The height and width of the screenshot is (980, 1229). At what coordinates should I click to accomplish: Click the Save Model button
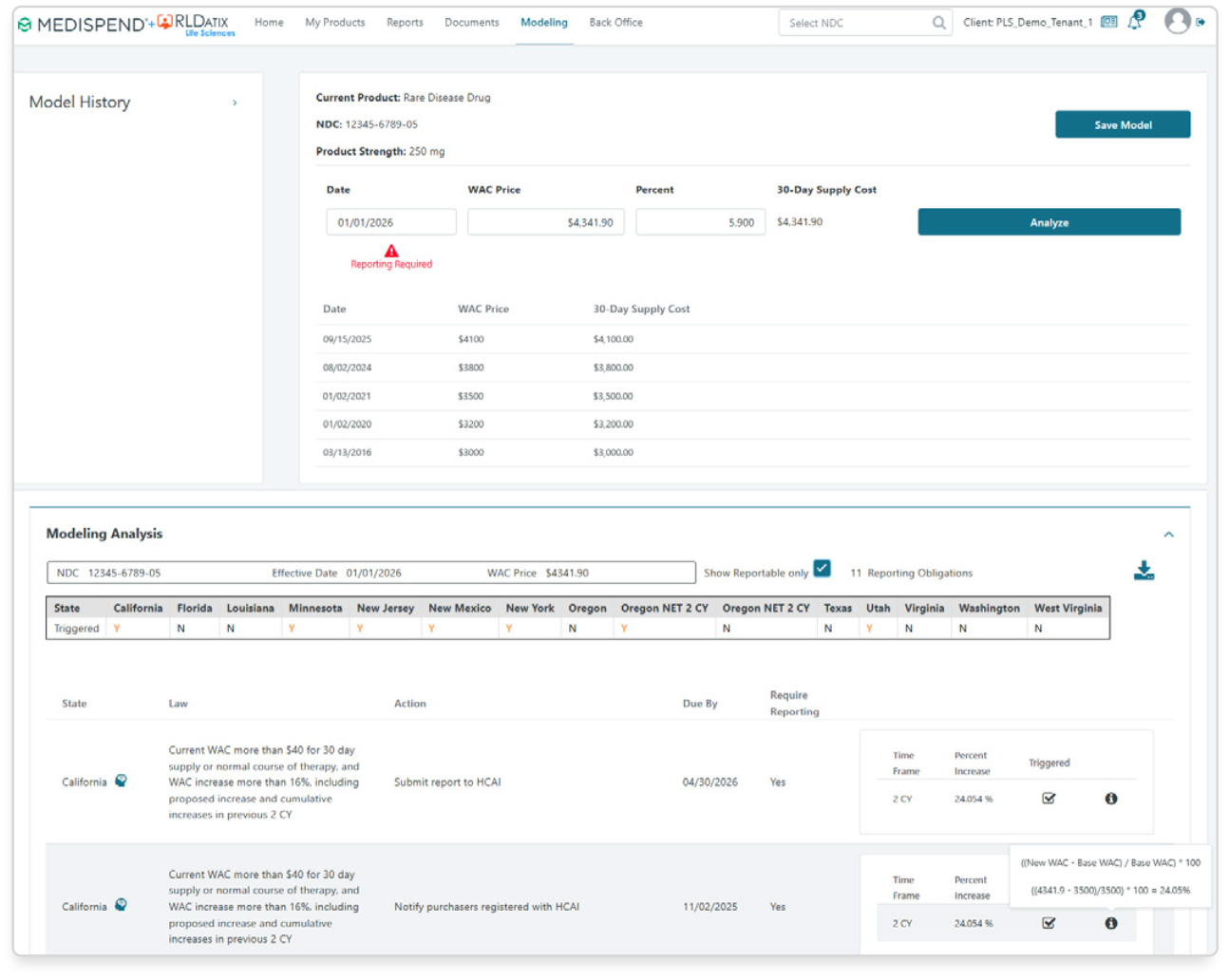tap(1122, 124)
